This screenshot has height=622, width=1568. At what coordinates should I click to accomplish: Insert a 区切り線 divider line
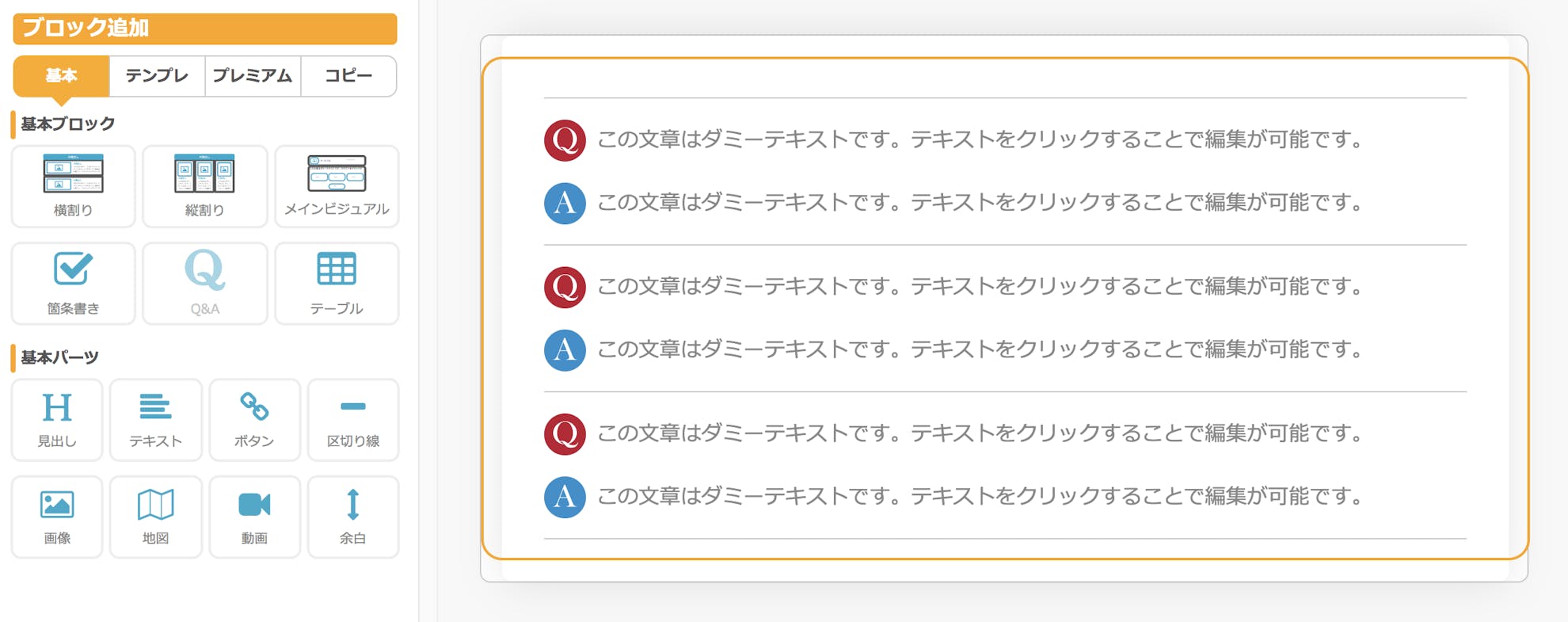coord(353,420)
